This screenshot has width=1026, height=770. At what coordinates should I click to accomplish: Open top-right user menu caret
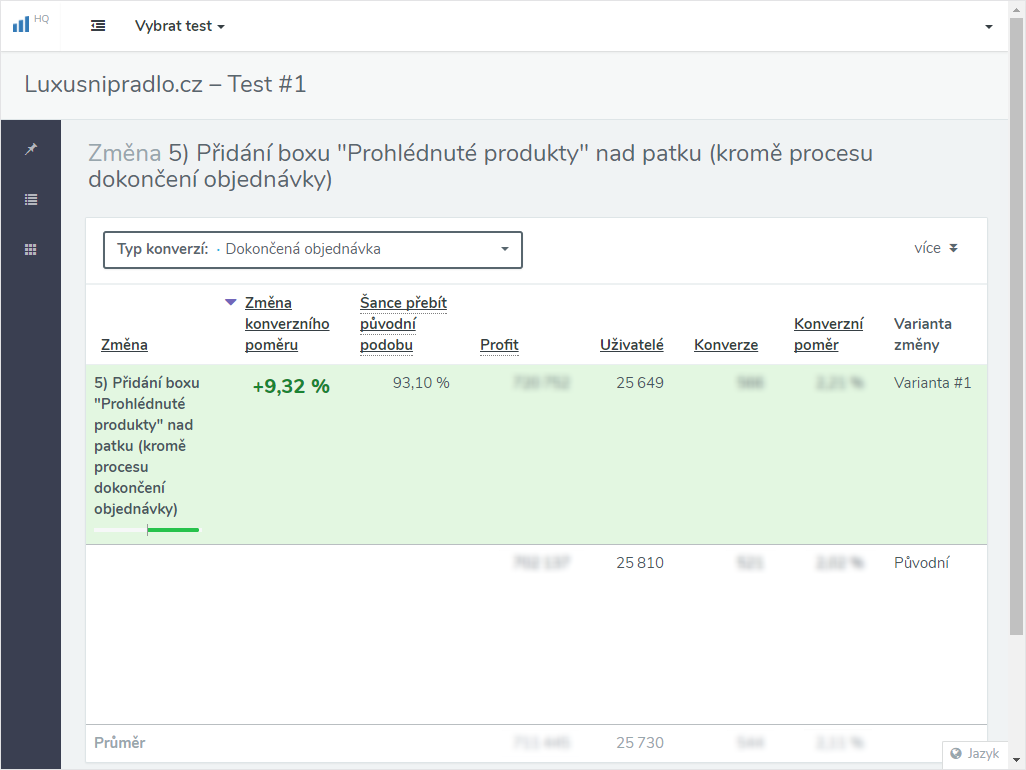989,27
